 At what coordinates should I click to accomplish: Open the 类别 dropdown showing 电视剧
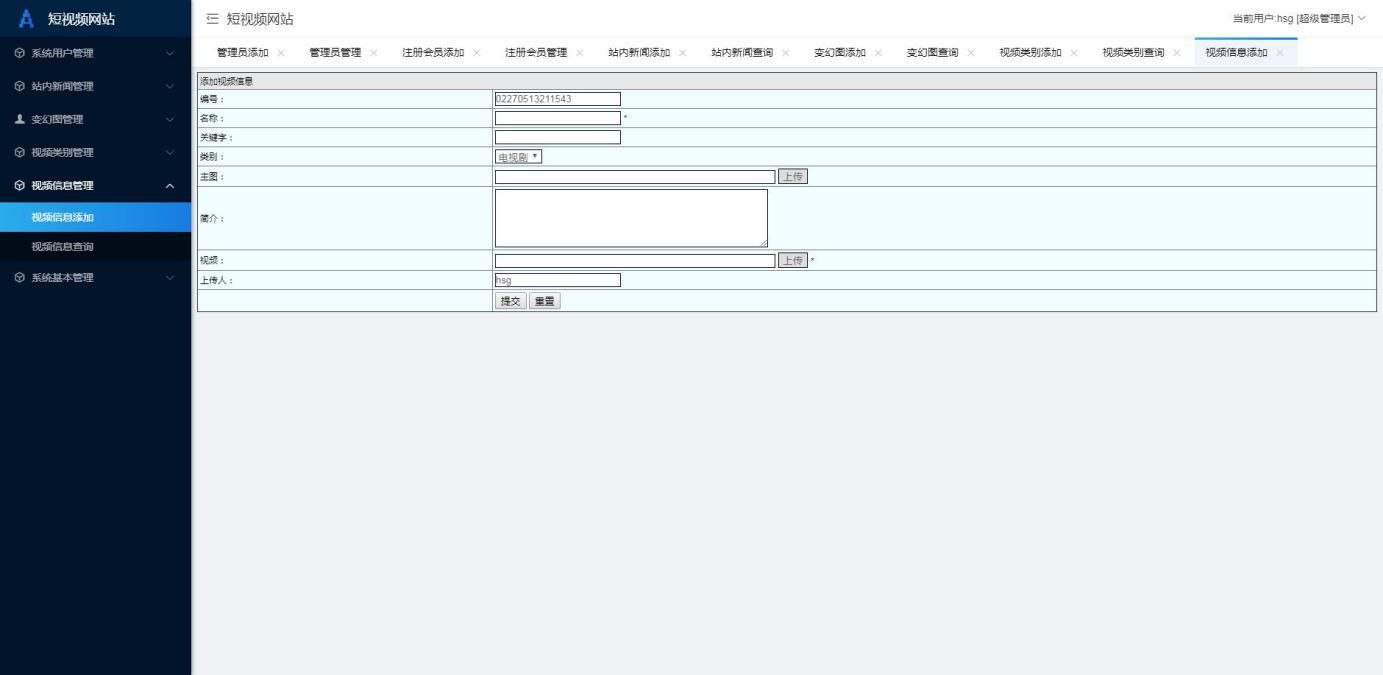(518, 157)
